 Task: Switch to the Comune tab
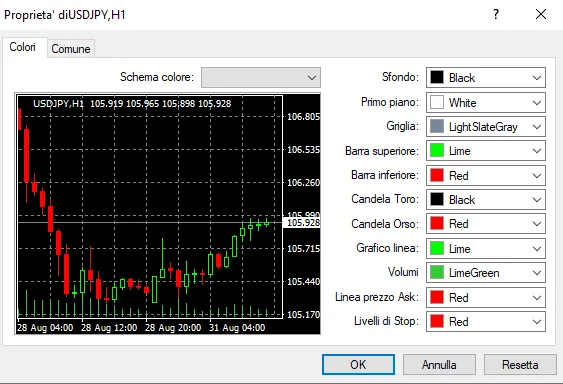click(x=71, y=48)
